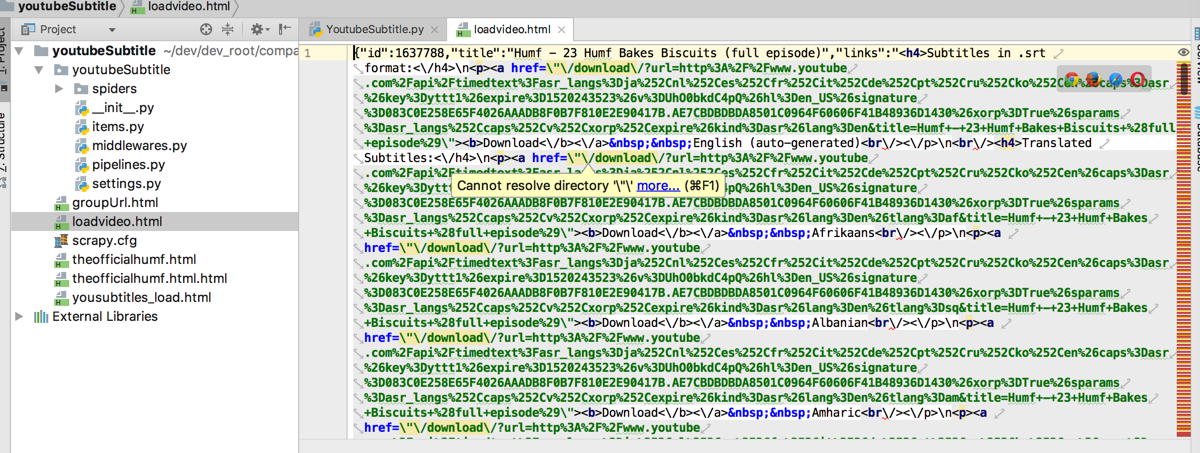Collapse all in Project panel toolbar
Image resolution: width=1200 pixels, height=453 pixels.
[228, 30]
